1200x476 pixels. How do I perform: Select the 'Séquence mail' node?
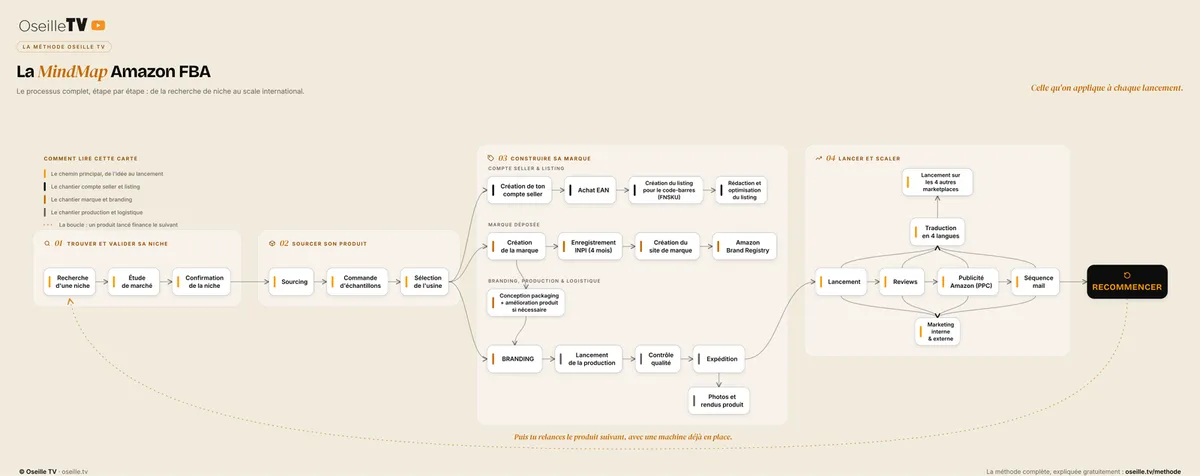(x=1034, y=282)
